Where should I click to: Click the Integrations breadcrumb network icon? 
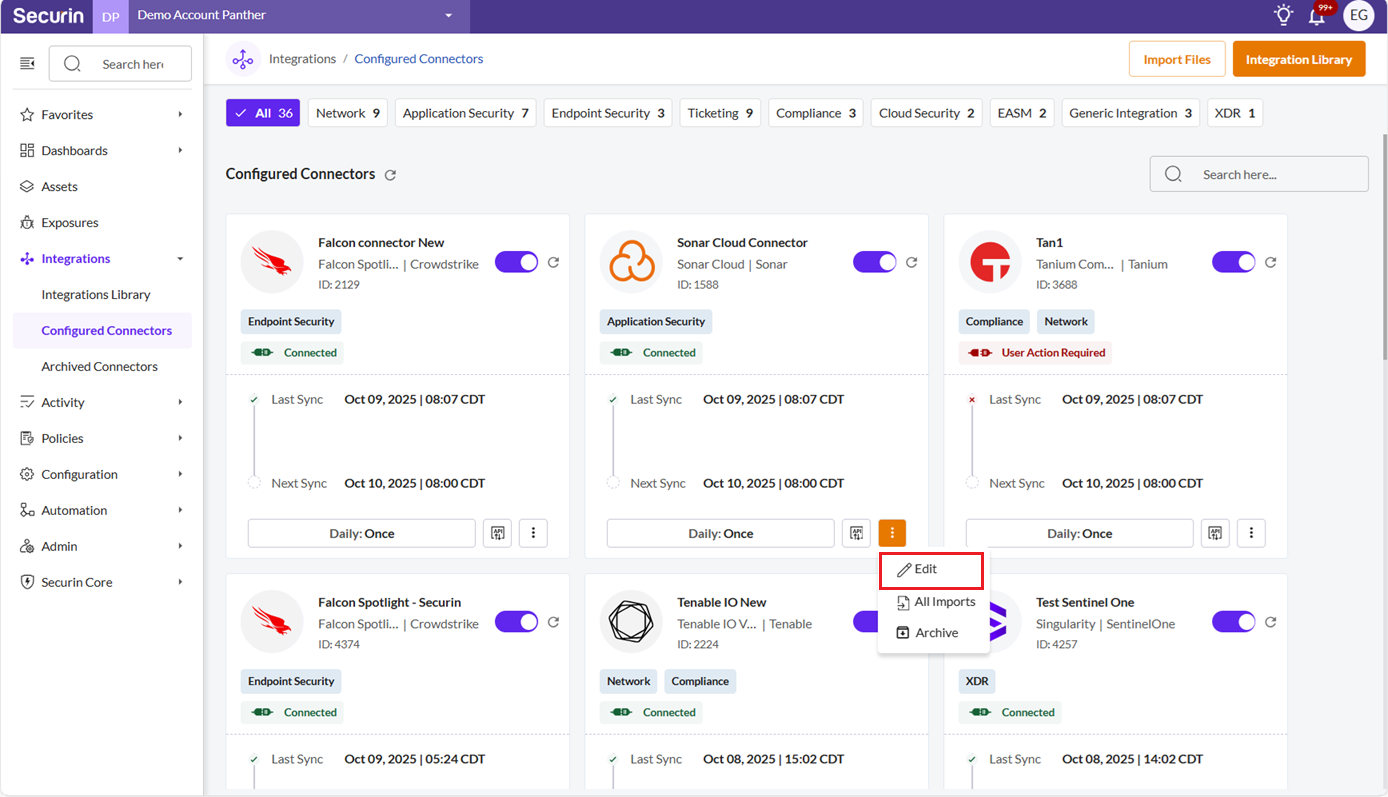[243, 59]
